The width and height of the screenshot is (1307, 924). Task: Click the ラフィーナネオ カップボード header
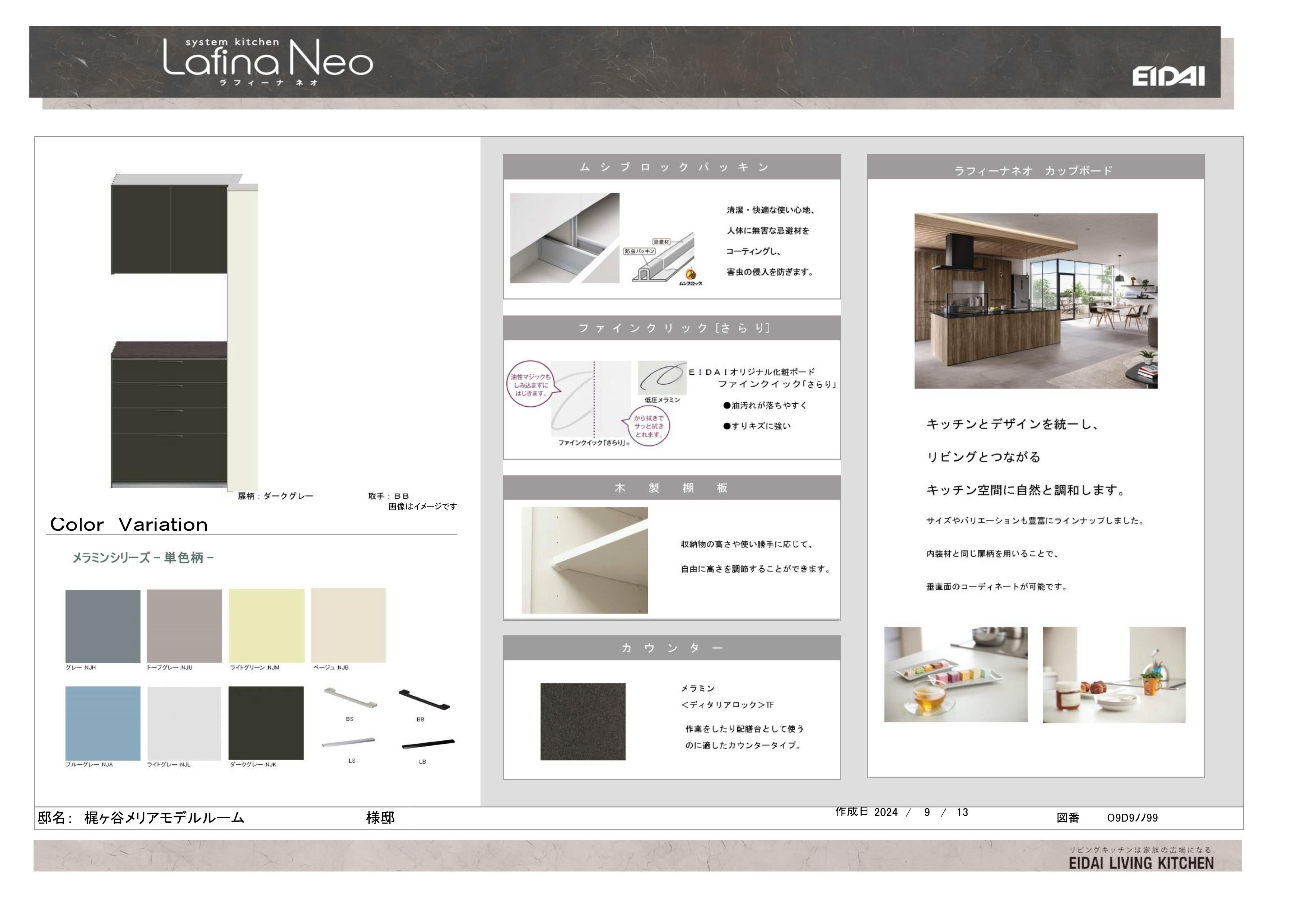(1036, 167)
